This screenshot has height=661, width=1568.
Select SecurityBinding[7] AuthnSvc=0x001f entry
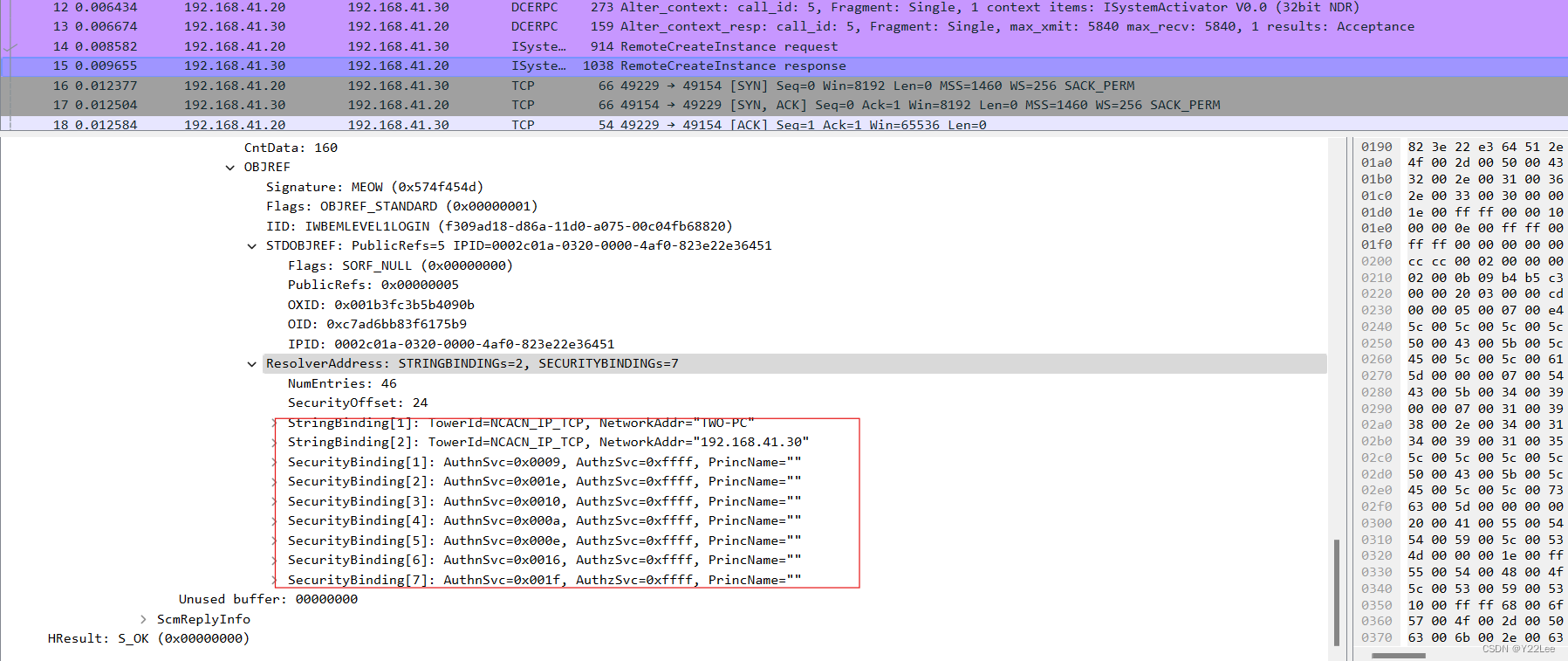(x=544, y=580)
